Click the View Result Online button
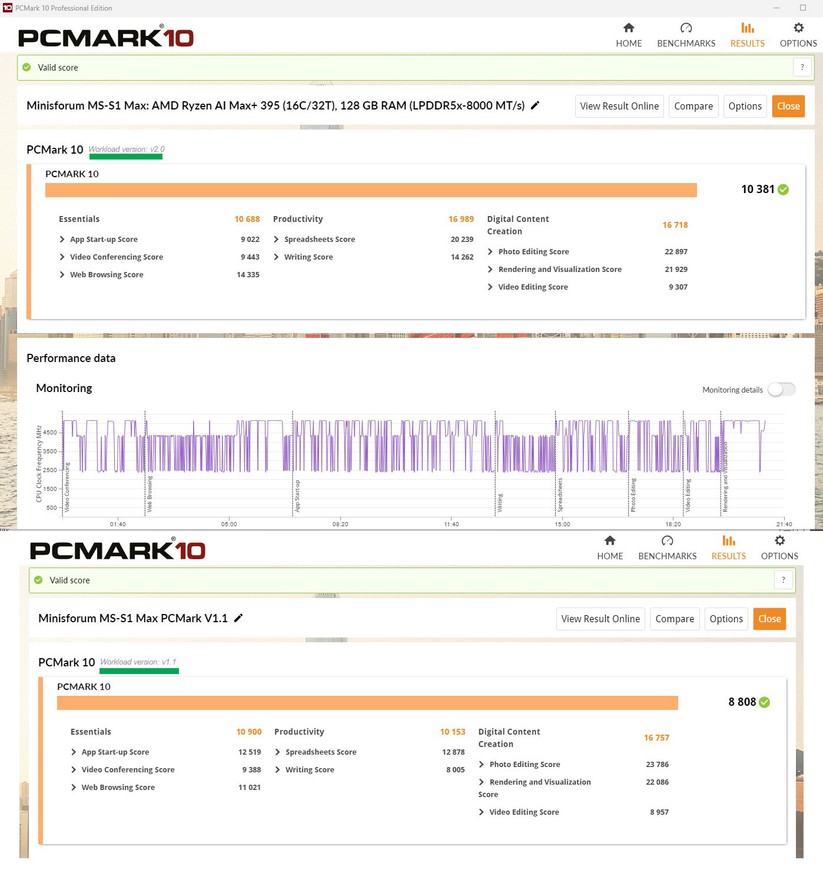Image resolution: width=823 pixels, height=883 pixels. (x=618, y=105)
